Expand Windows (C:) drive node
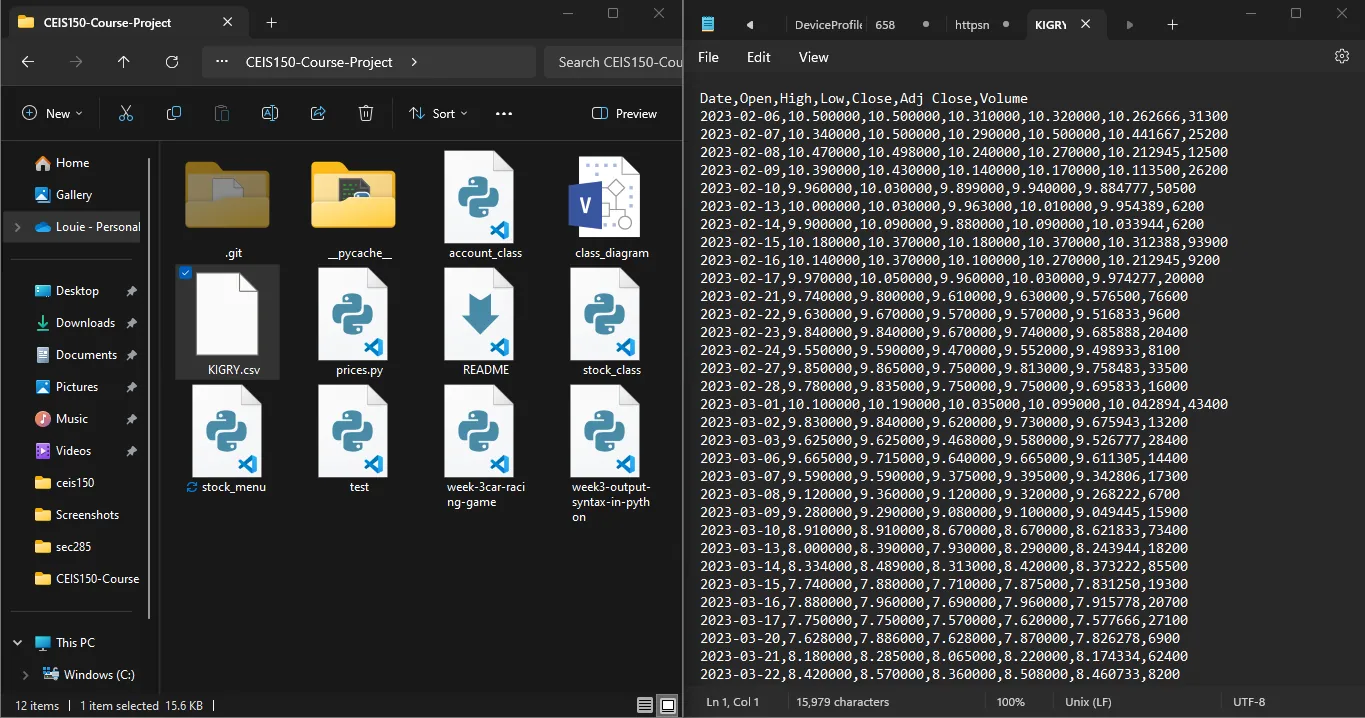The width and height of the screenshot is (1365, 718). click(25, 675)
